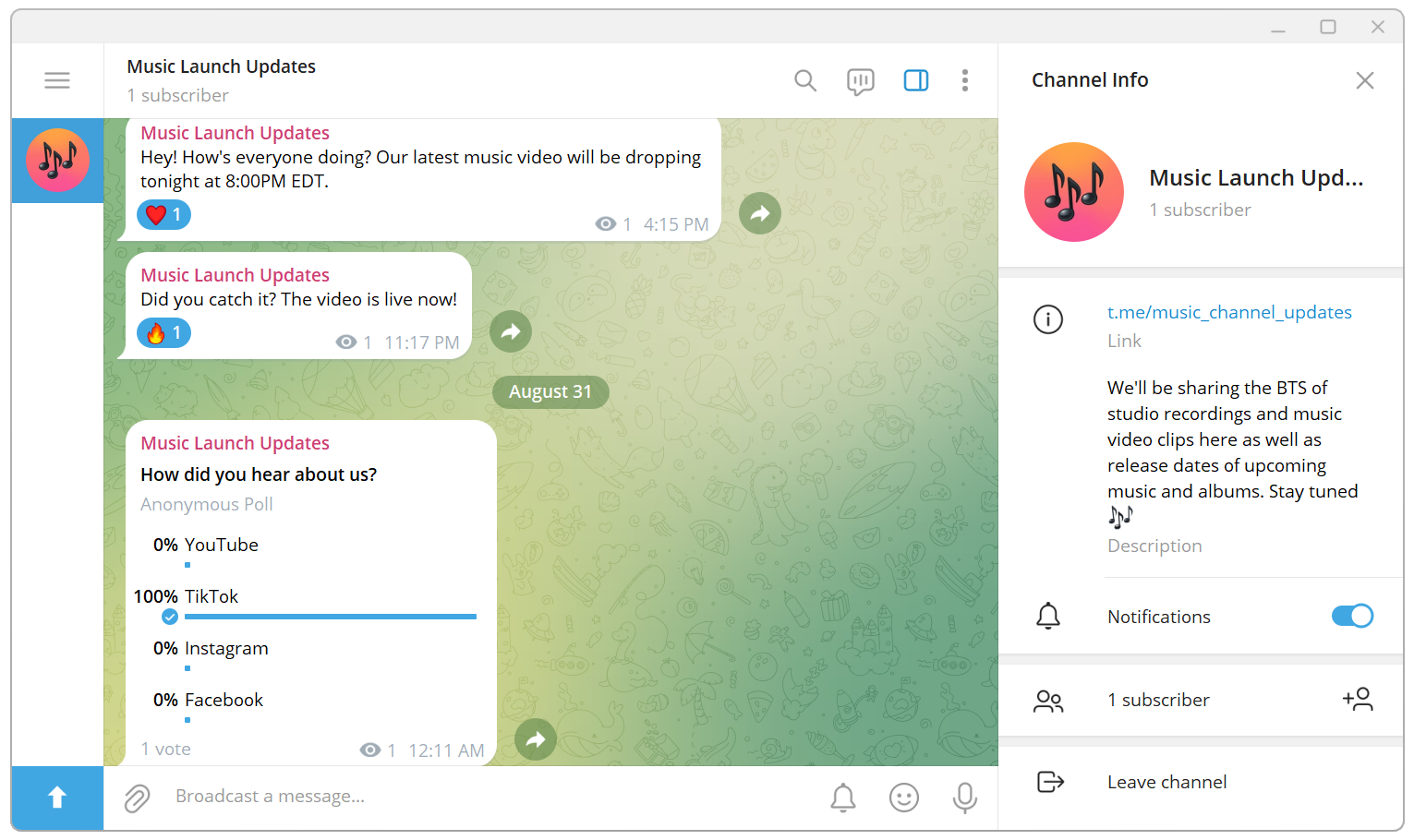Click the info circle icon beside link
This screenshot has height=840, width=1414.
pos(1048,319)
